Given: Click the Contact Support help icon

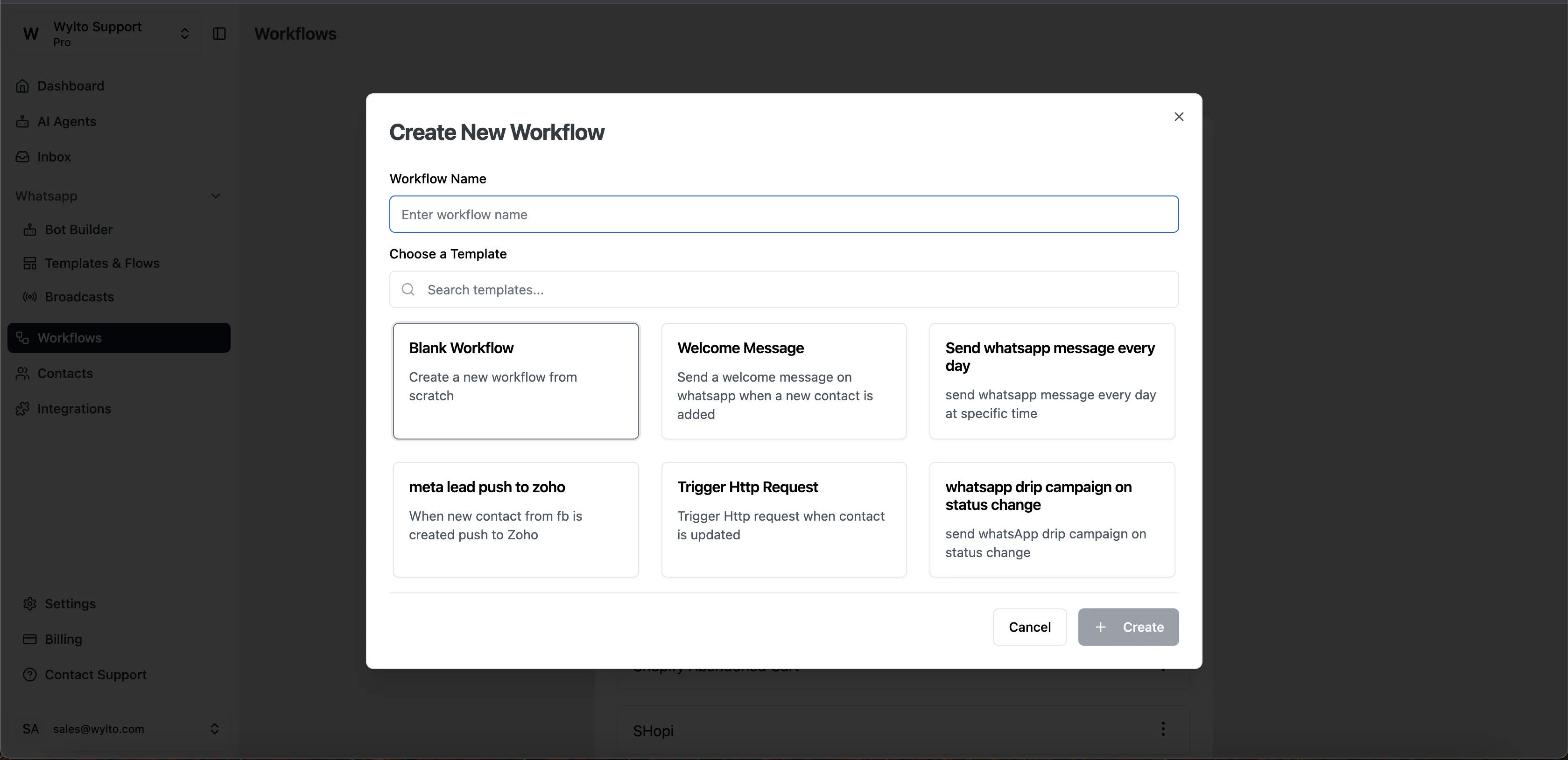Looking at the screenshot, I should coord(30,674).
